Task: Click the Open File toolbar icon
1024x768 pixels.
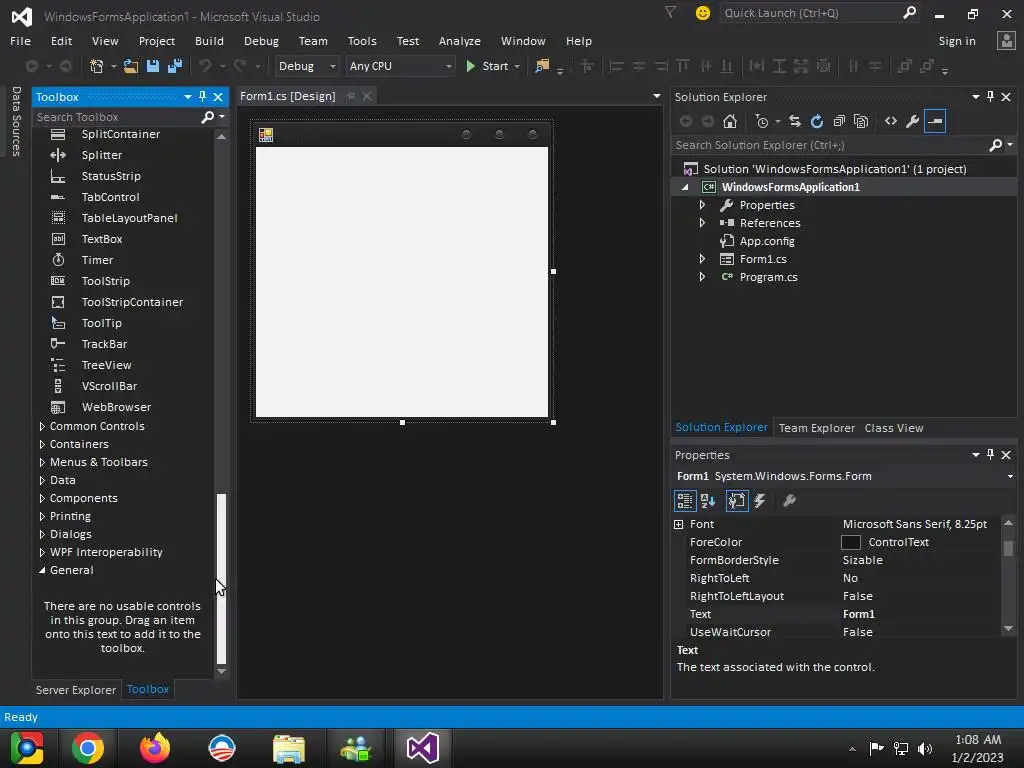Action: (x=131, y=66)
